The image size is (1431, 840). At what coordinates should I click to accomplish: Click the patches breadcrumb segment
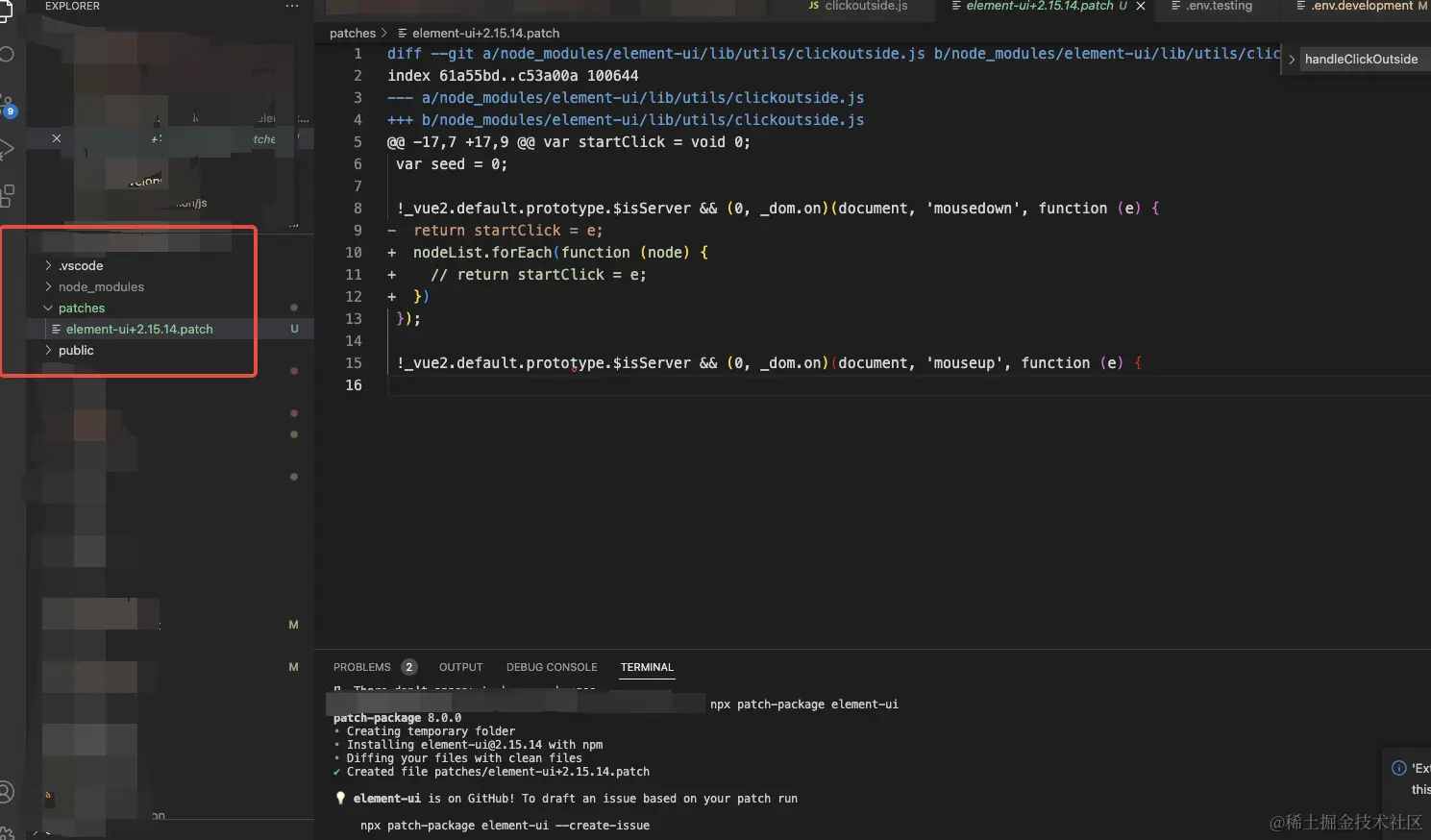353,33
